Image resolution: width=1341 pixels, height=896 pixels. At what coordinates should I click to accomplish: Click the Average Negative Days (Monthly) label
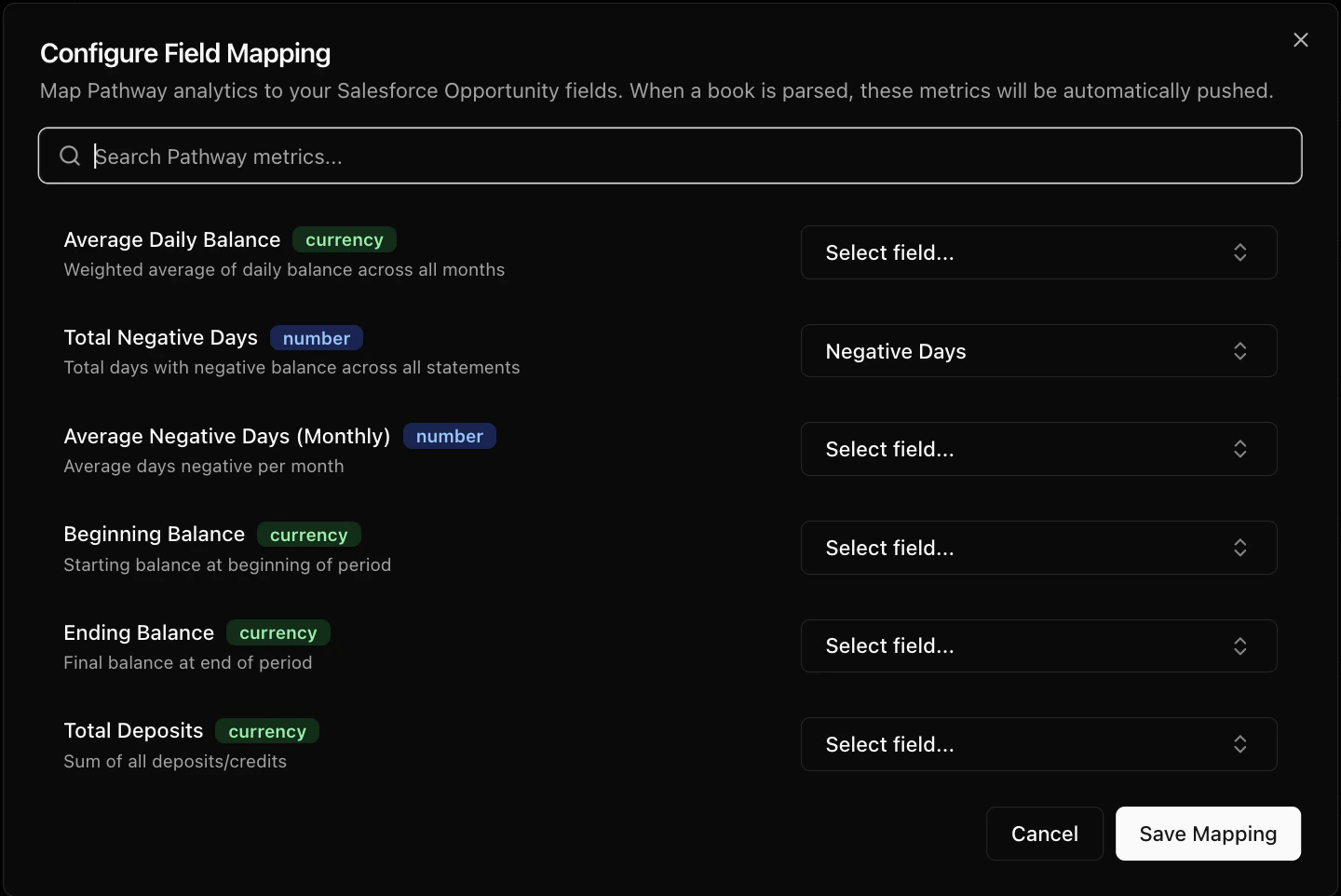pos(227,436)
